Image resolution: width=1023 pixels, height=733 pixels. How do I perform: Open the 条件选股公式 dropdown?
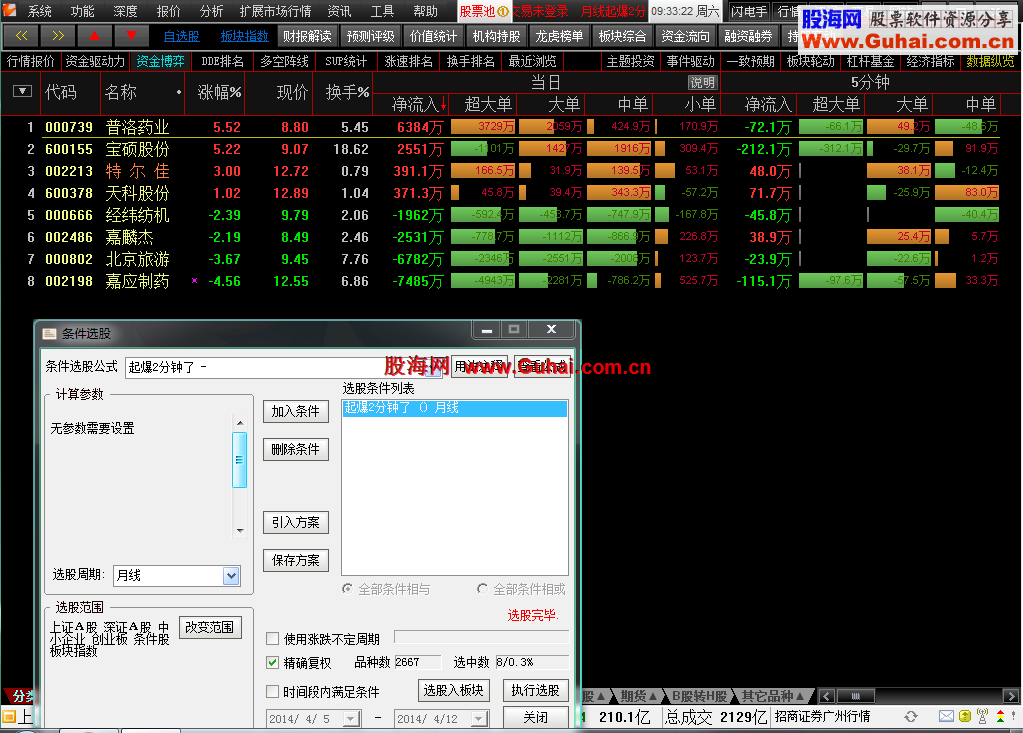(433, 368)
